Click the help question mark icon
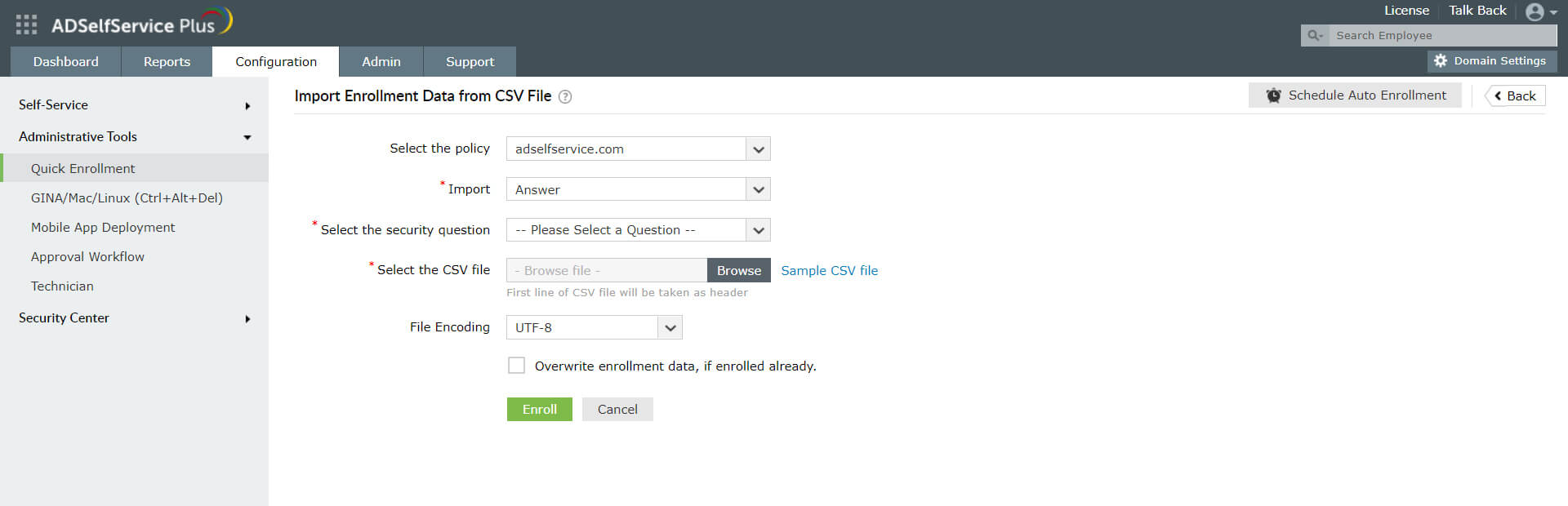Screen dimensions: 1568x506 (565, 97)
